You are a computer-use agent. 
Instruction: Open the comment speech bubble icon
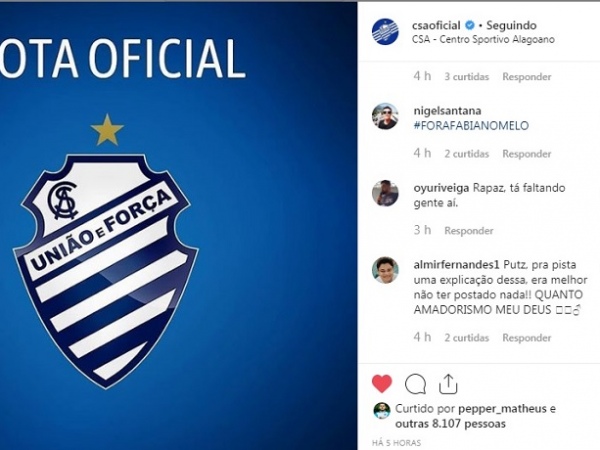[415, 384]
